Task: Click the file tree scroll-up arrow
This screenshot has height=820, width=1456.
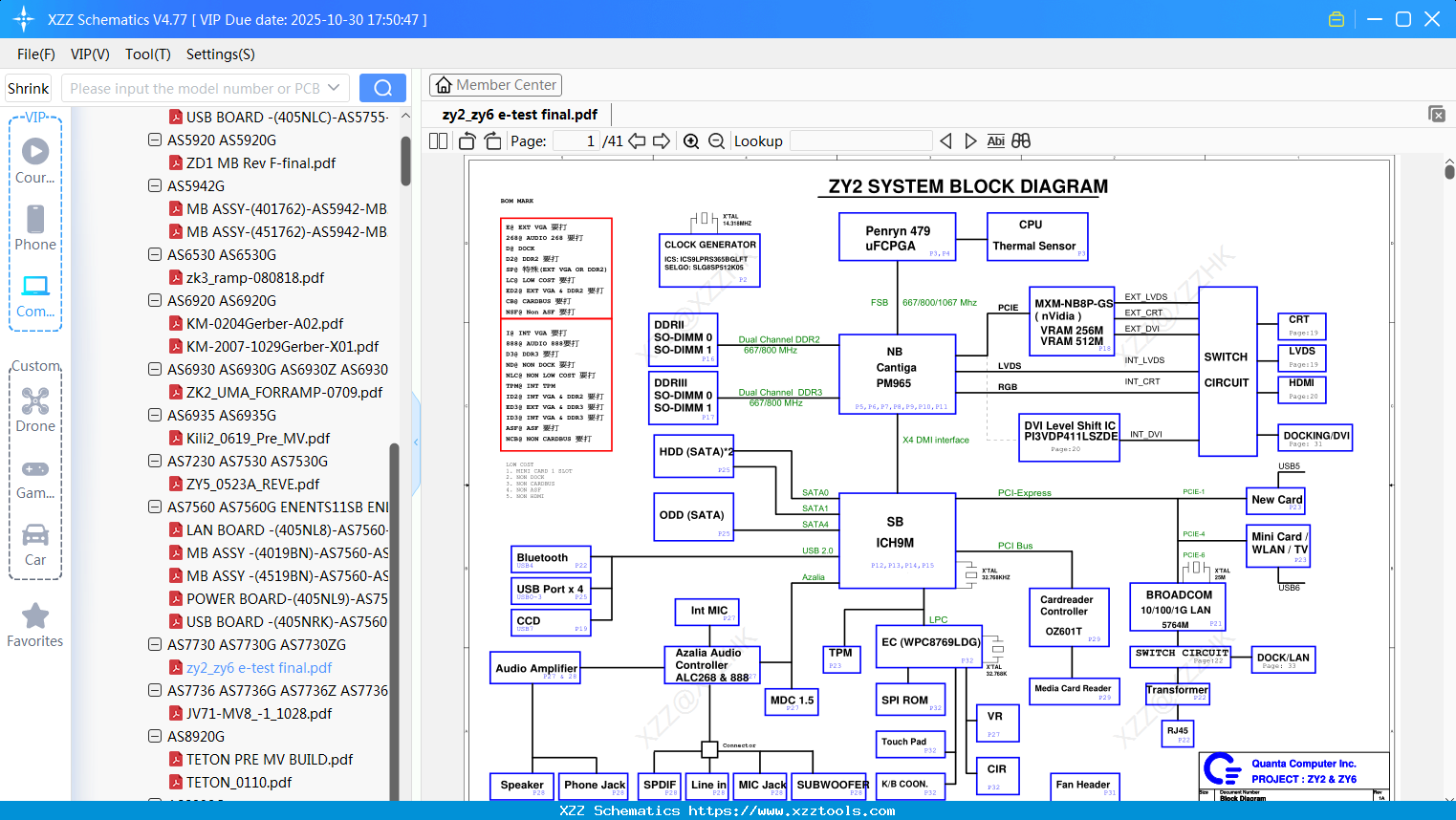Action: [405, 116]
